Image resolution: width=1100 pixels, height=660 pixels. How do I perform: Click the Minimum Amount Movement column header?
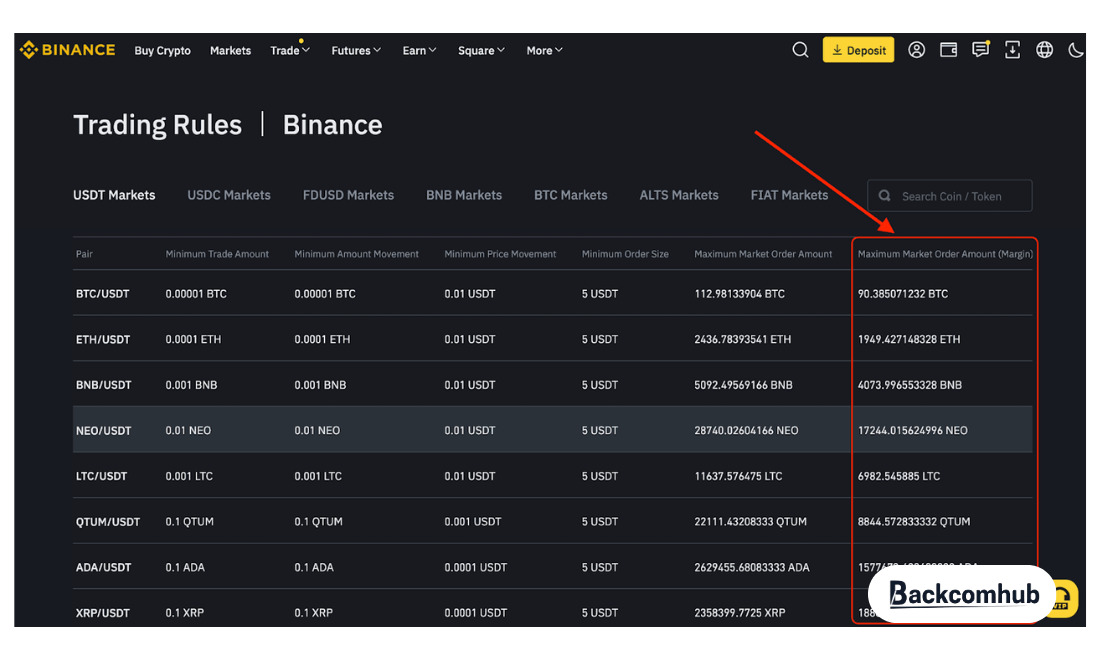point(356,254)
